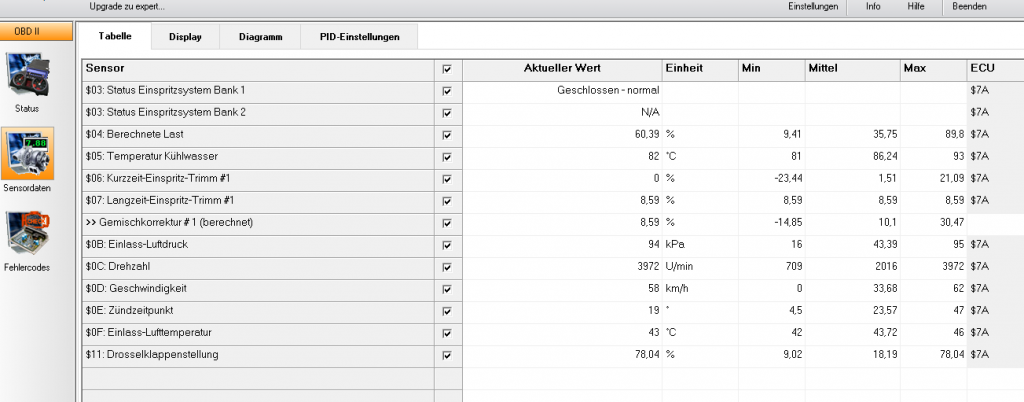Open the Fehlercodes laptop icon
Viewport: 1024px width, 402px height.
tap(27, 233)
